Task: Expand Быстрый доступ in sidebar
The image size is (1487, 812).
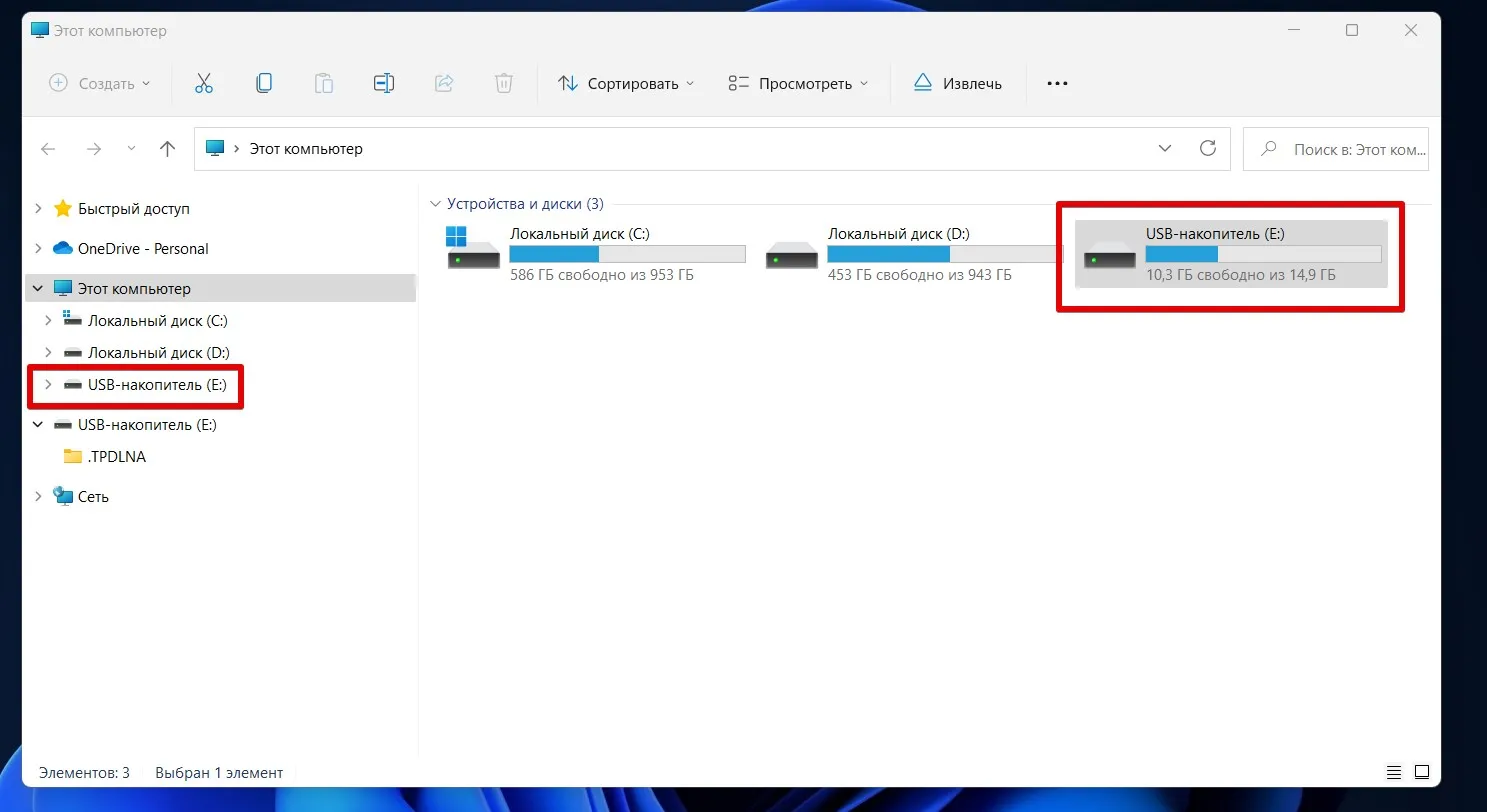Action: pyautogui.click(x=38, y=208)
